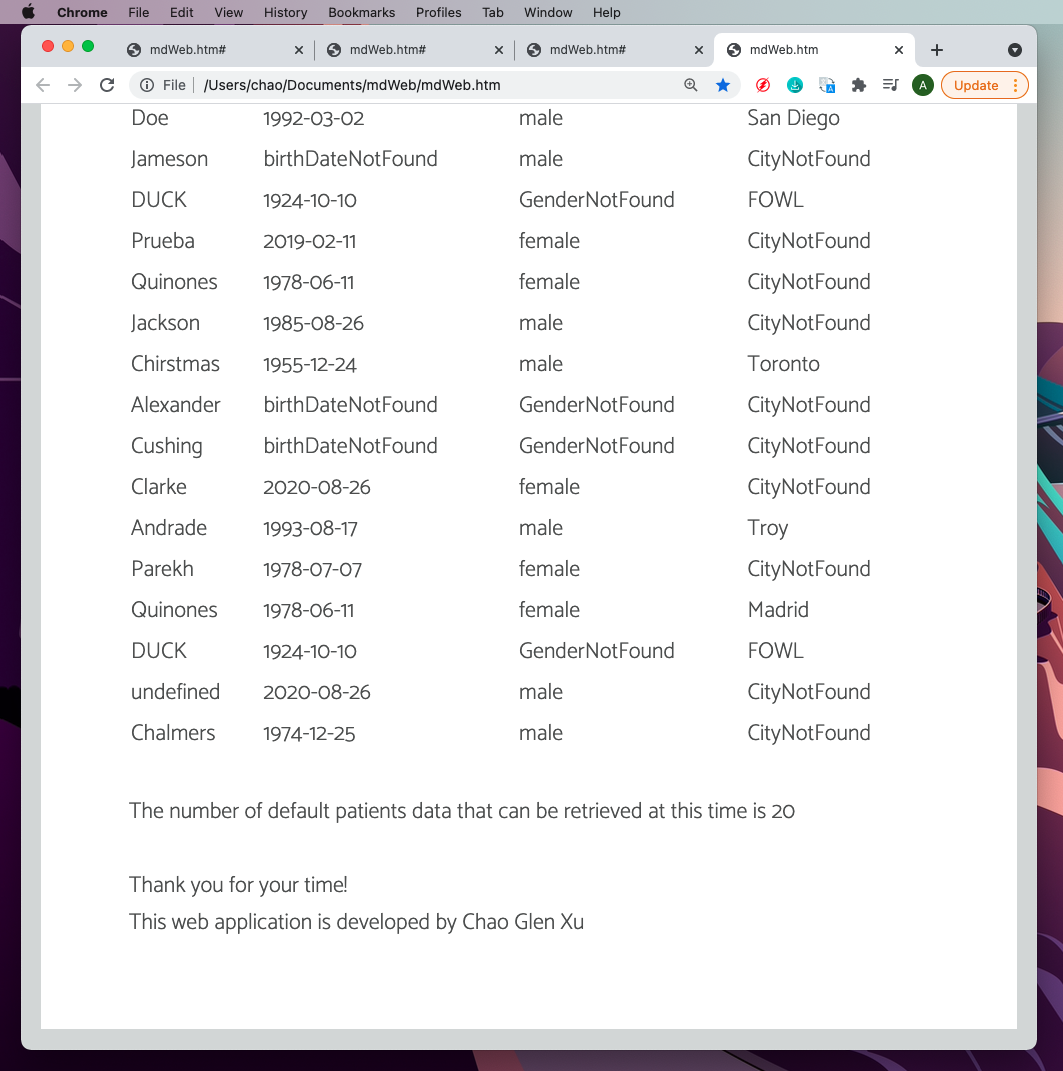Screen dimensions: 1063x1071
Task: Open the Google Translate extension icon
Action: coord(827,85)
